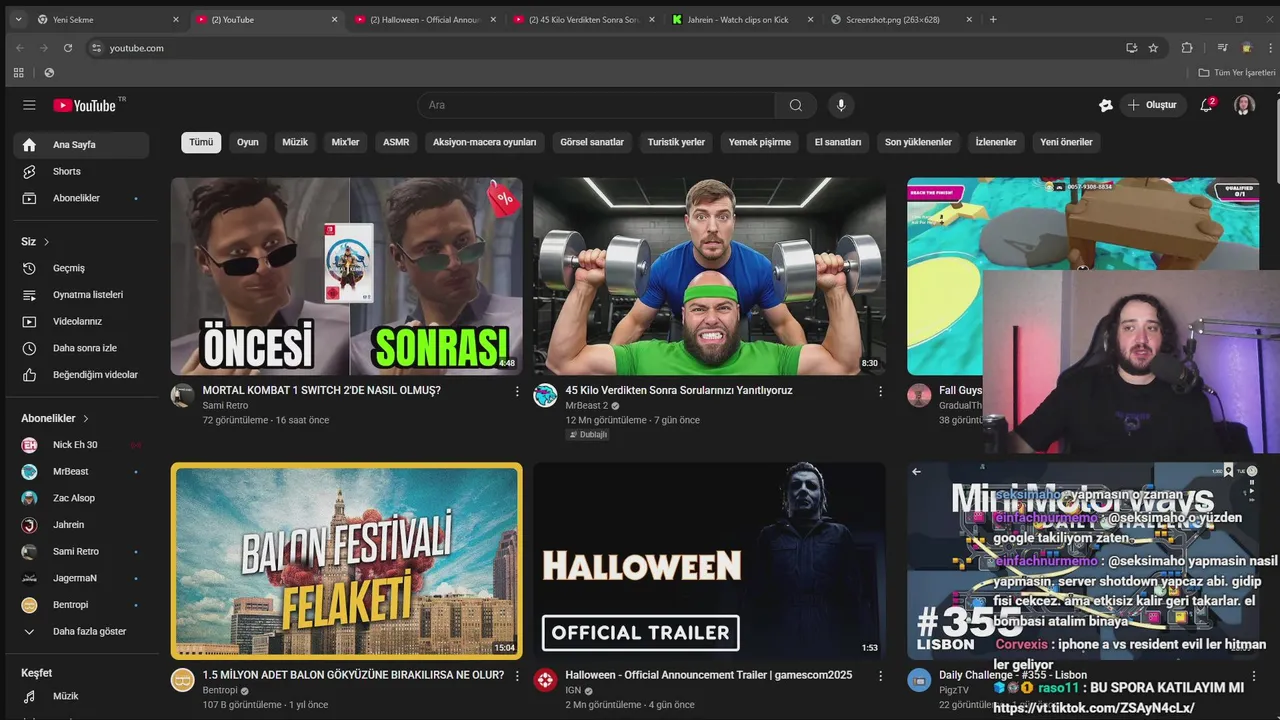Screen dimensions: 1280x720
Task: Open Shorts in the sidebar
Action: coord(81,171)
